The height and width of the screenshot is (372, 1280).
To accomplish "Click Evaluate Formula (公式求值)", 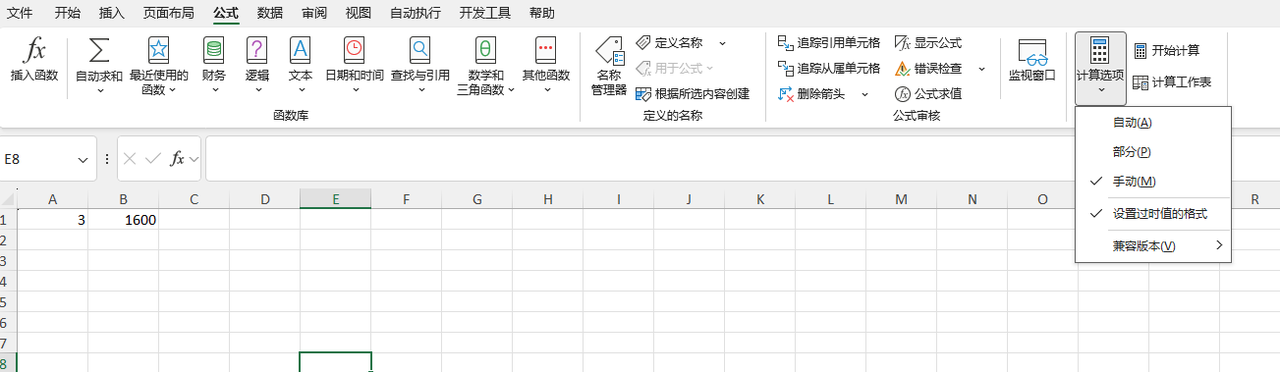I will click(929, 94).
